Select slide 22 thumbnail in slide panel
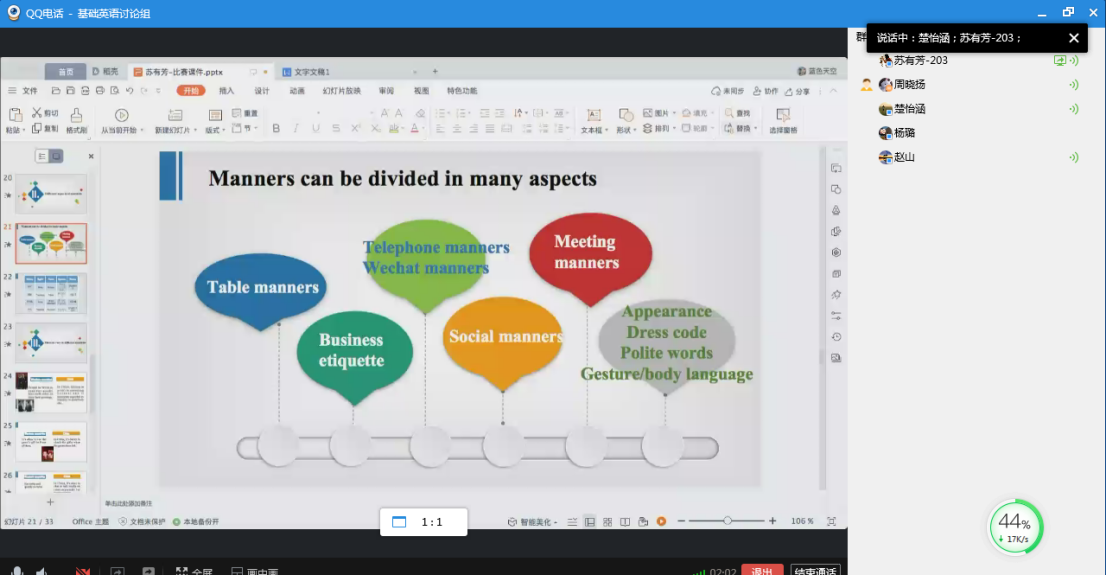Image resolution: width=1106 pixels, height=575 pixels. coord(51,293)
